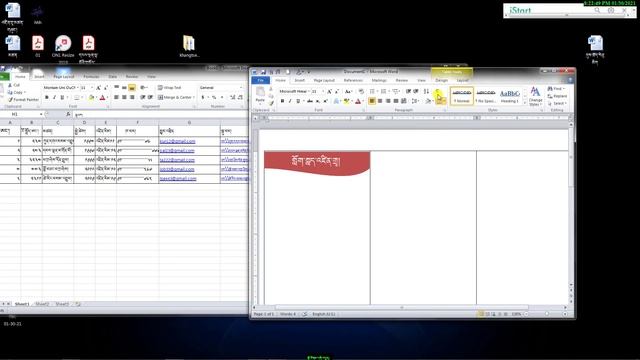
Task: Open Excel font name dropdown
Action: point(78,87)
